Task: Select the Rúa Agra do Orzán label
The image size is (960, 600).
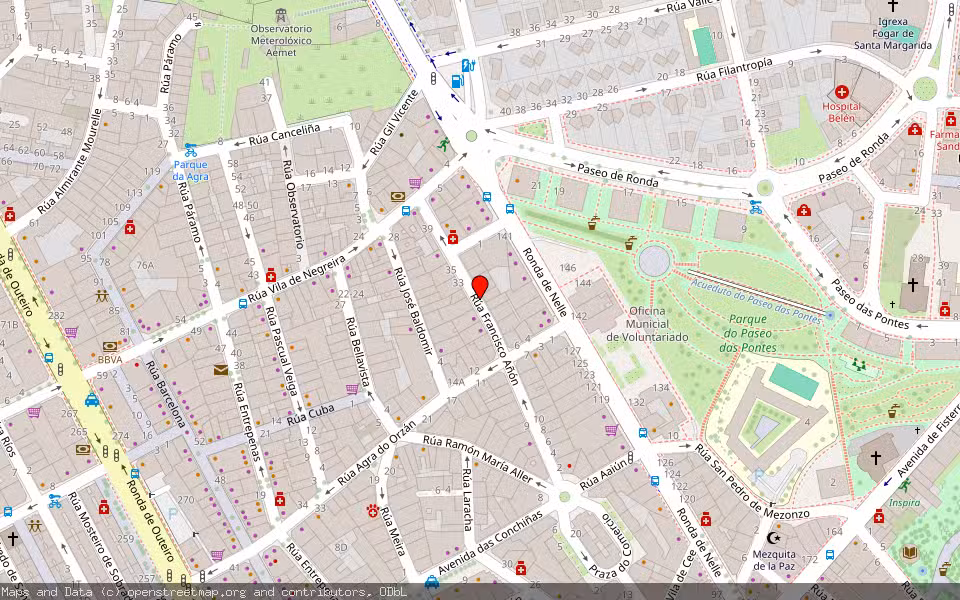Action: coord(377,453)
